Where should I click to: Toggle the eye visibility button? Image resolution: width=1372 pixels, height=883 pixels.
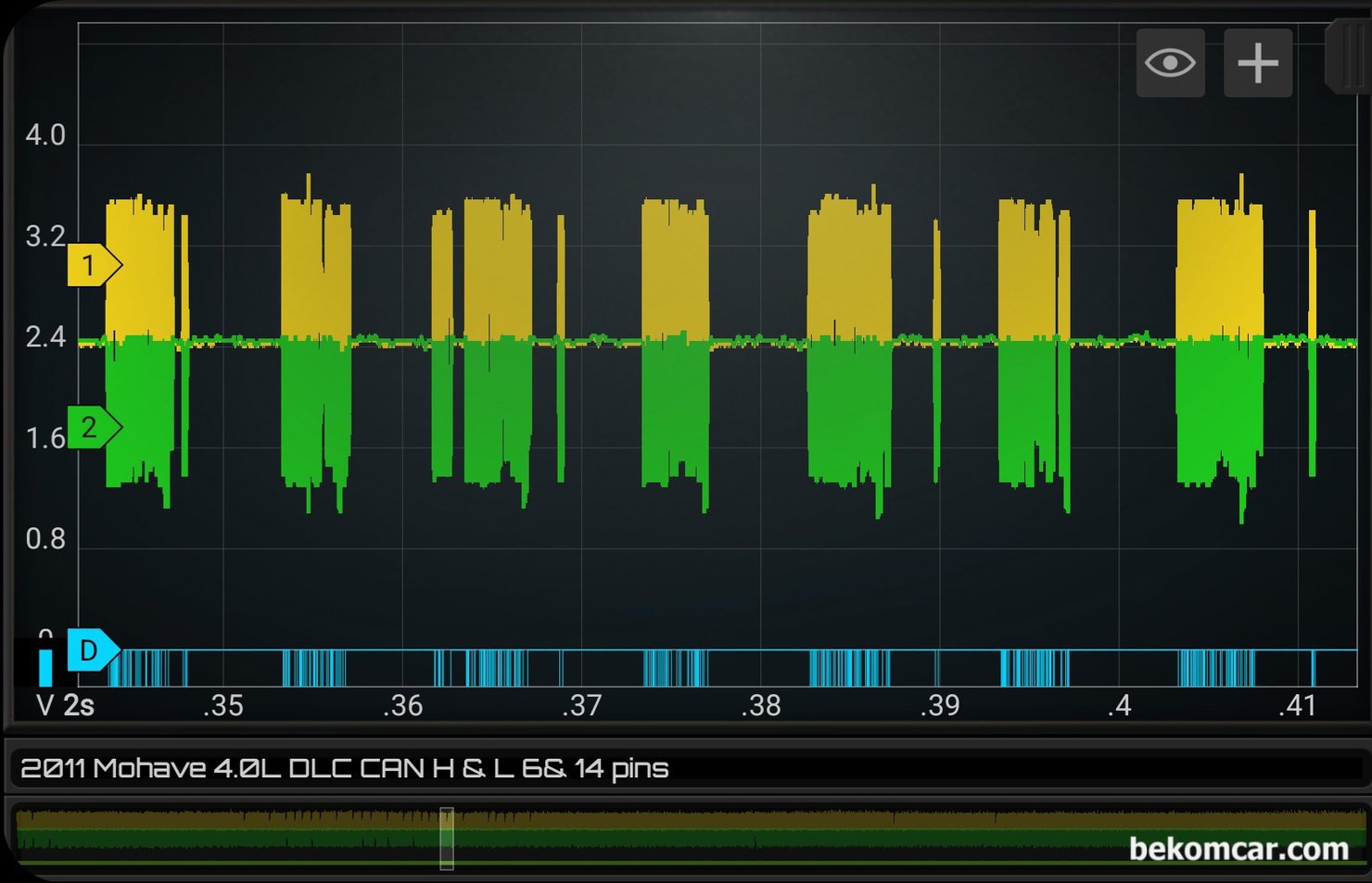tap(1170, 63)
